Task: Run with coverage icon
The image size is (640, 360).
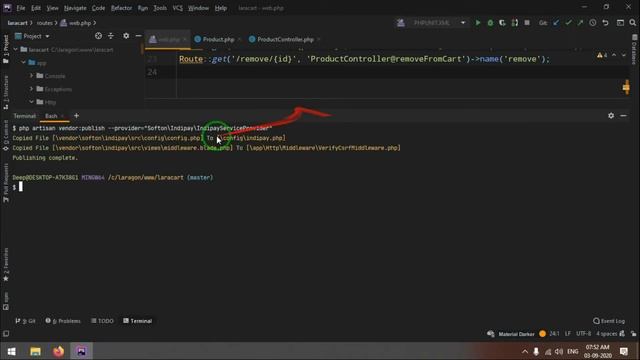Action: point(502,23)
